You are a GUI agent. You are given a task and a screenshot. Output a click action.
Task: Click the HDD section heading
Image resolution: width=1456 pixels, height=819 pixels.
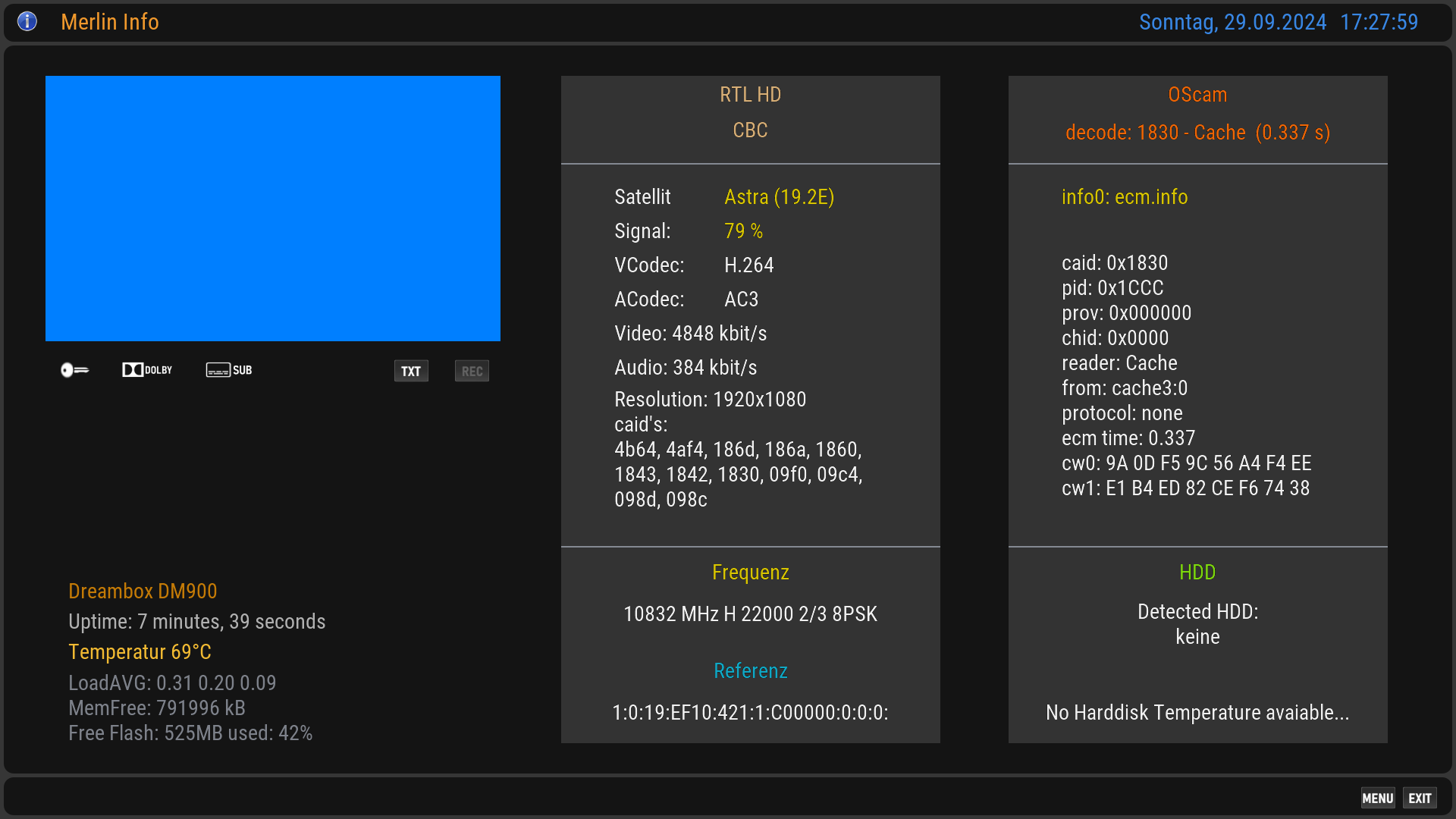(x=1197, y=573)
